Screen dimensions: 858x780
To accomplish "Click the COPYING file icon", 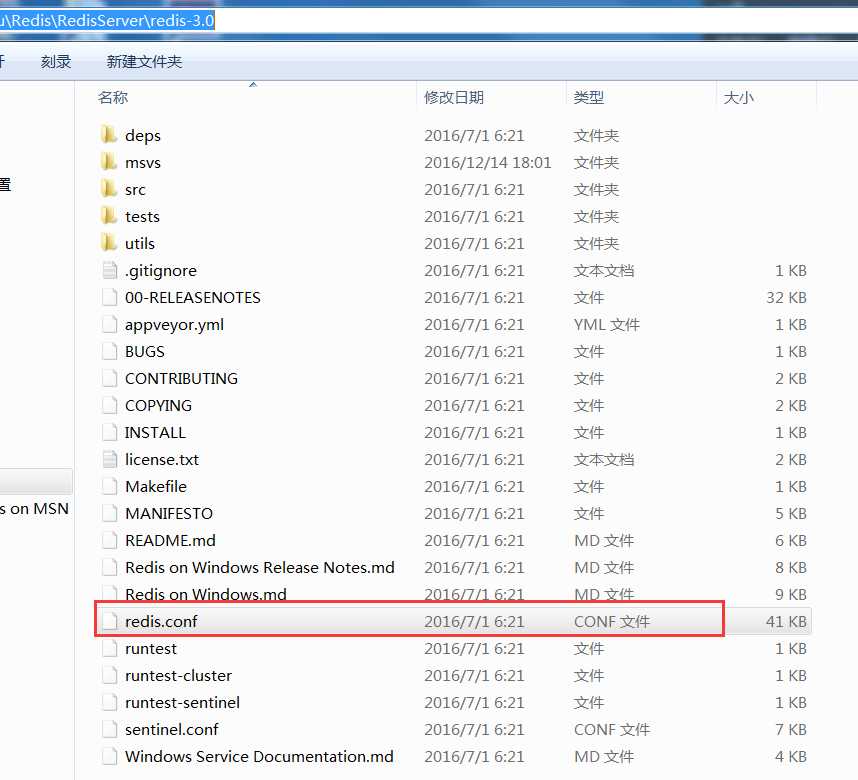I will coord(109,405).
